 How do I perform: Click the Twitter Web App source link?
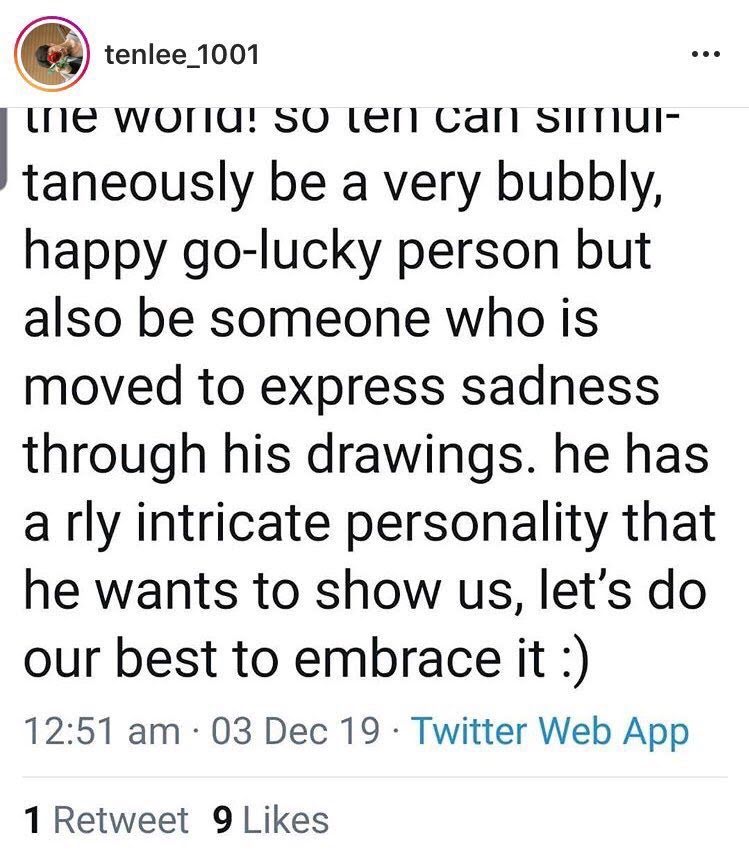tap(549, 731)
